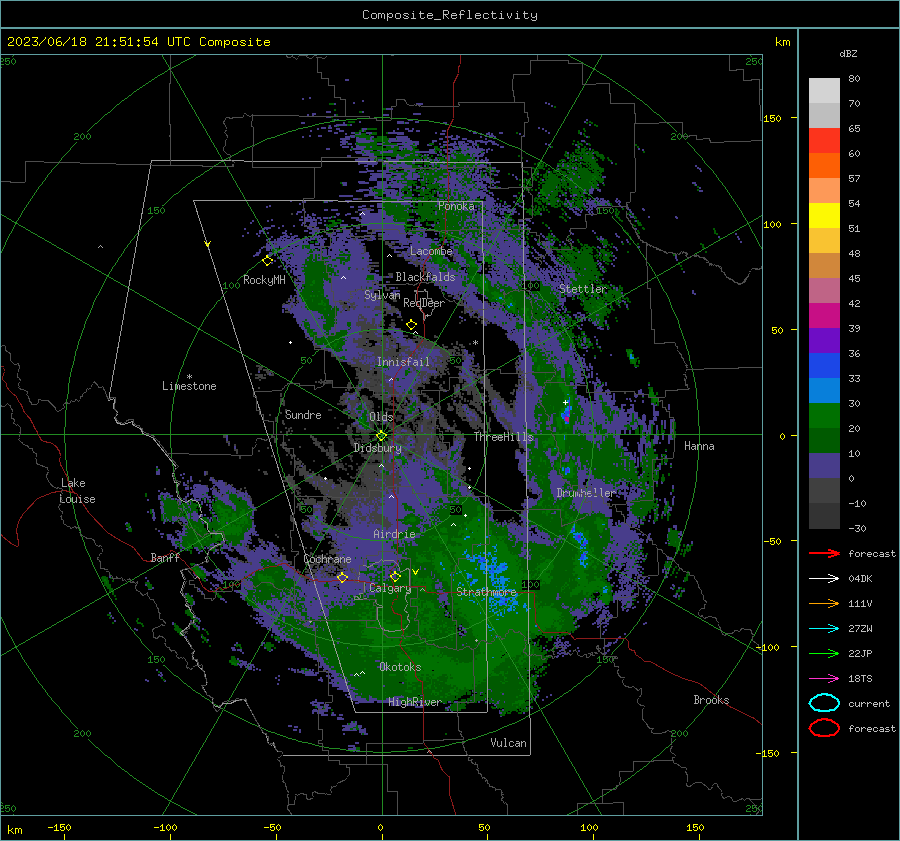The height and width of the screenshot is (841, 900).
Task: Click the cyan 'current' ellipse legend icon
Action: tap(824, 703)
